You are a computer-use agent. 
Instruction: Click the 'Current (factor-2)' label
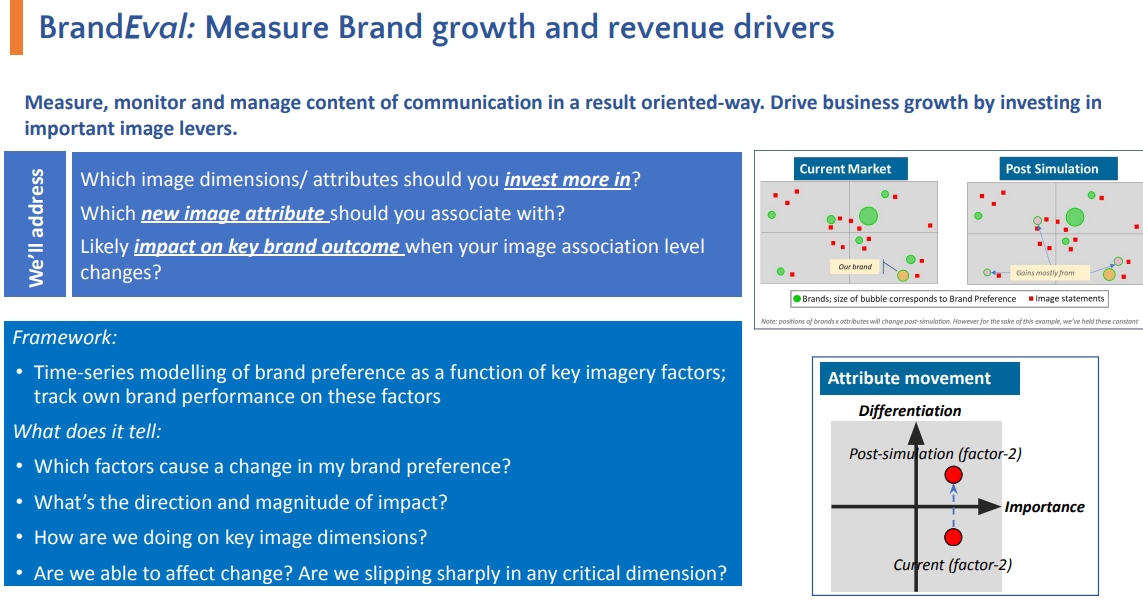[x=953, y=565]
